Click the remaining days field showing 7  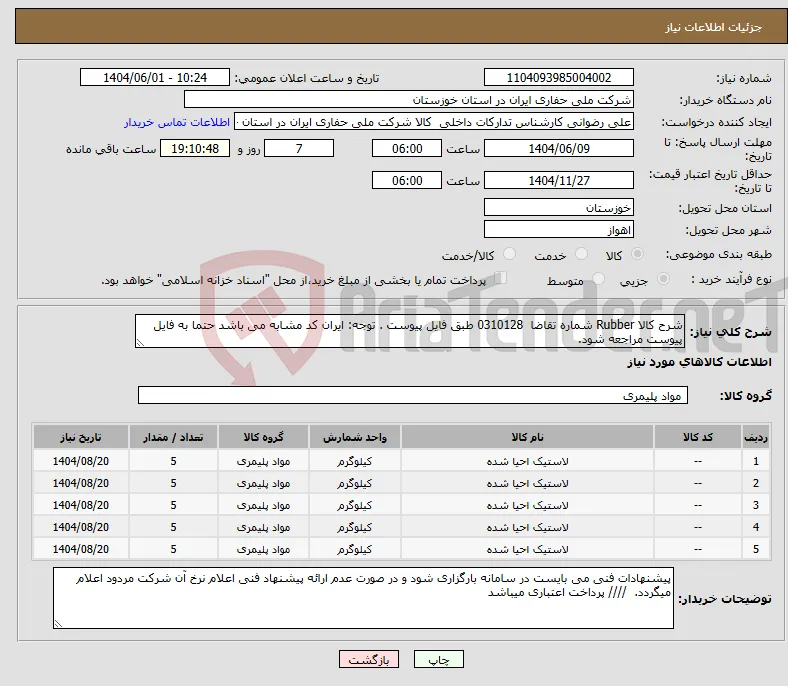tap(299, 148)
